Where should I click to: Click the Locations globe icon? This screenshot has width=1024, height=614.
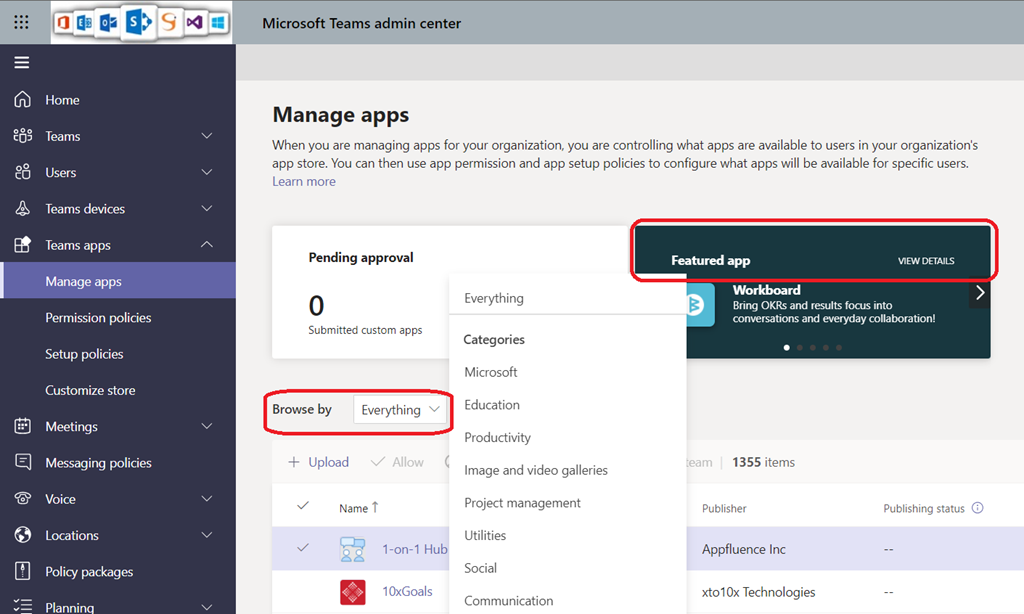click(22, 535)
